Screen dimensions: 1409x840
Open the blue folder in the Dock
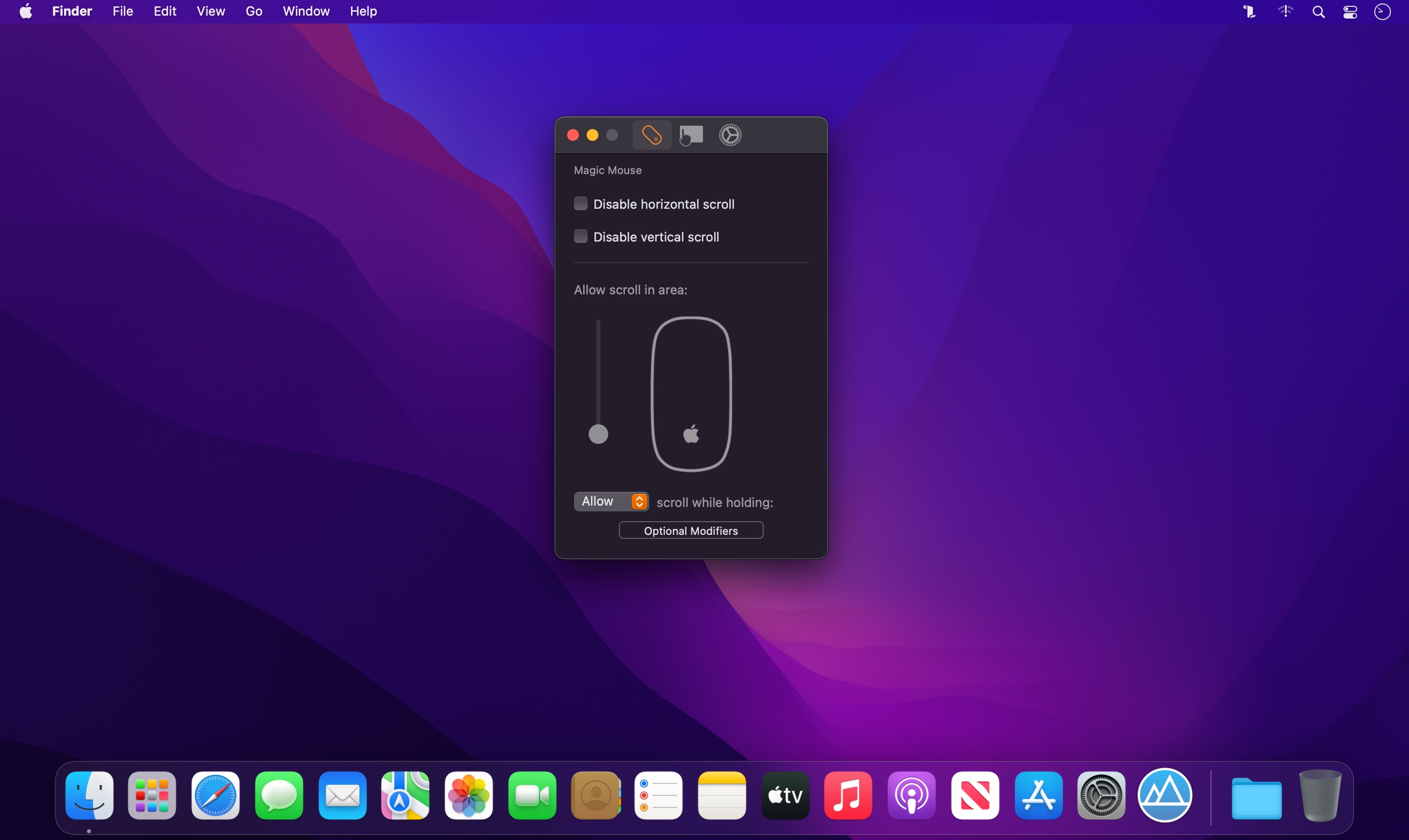(1256, 797)
